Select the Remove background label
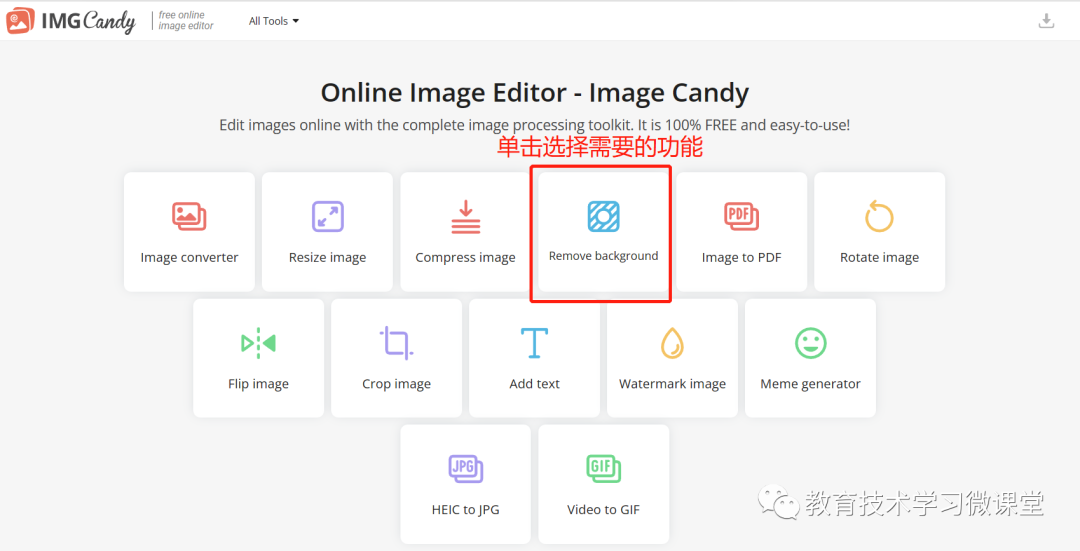This screenshot has height=551, width=1080. pos(603,256)
